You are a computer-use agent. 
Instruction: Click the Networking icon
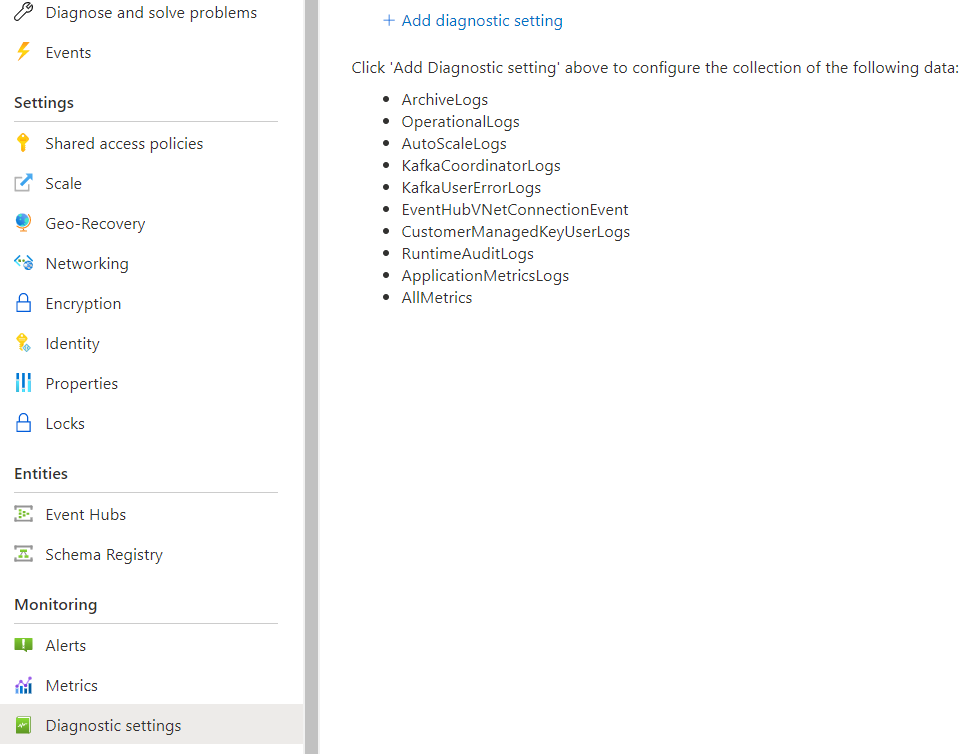tap(24, 264)
